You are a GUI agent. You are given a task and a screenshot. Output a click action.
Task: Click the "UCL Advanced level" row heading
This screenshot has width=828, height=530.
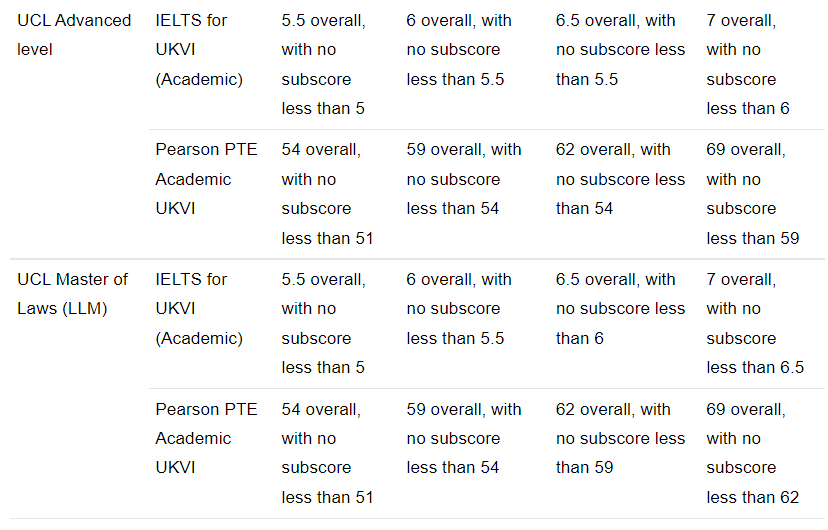(74, 35)
